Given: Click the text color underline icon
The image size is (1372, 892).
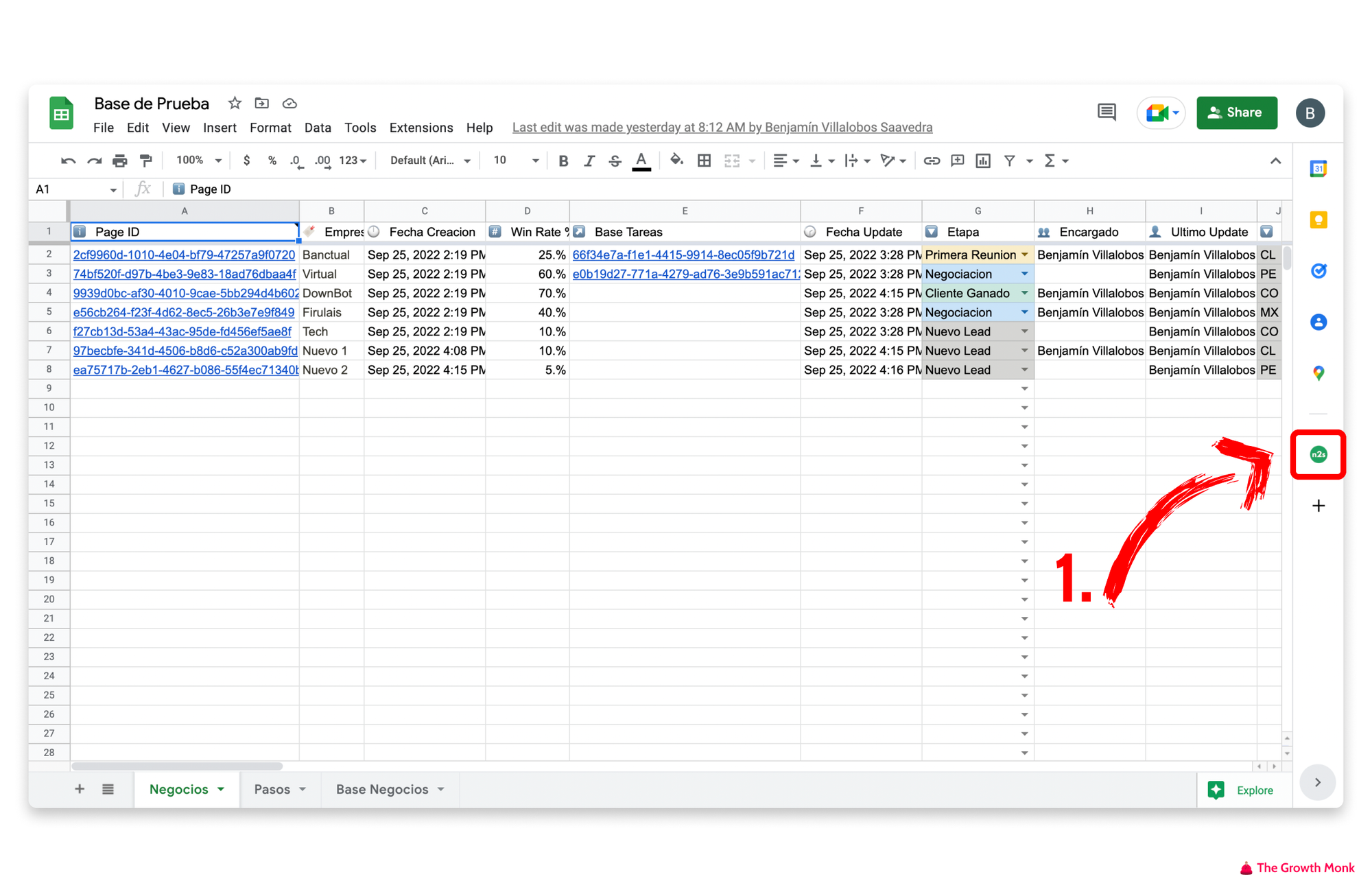Looking at the screenshot, I should coord(643,161).
